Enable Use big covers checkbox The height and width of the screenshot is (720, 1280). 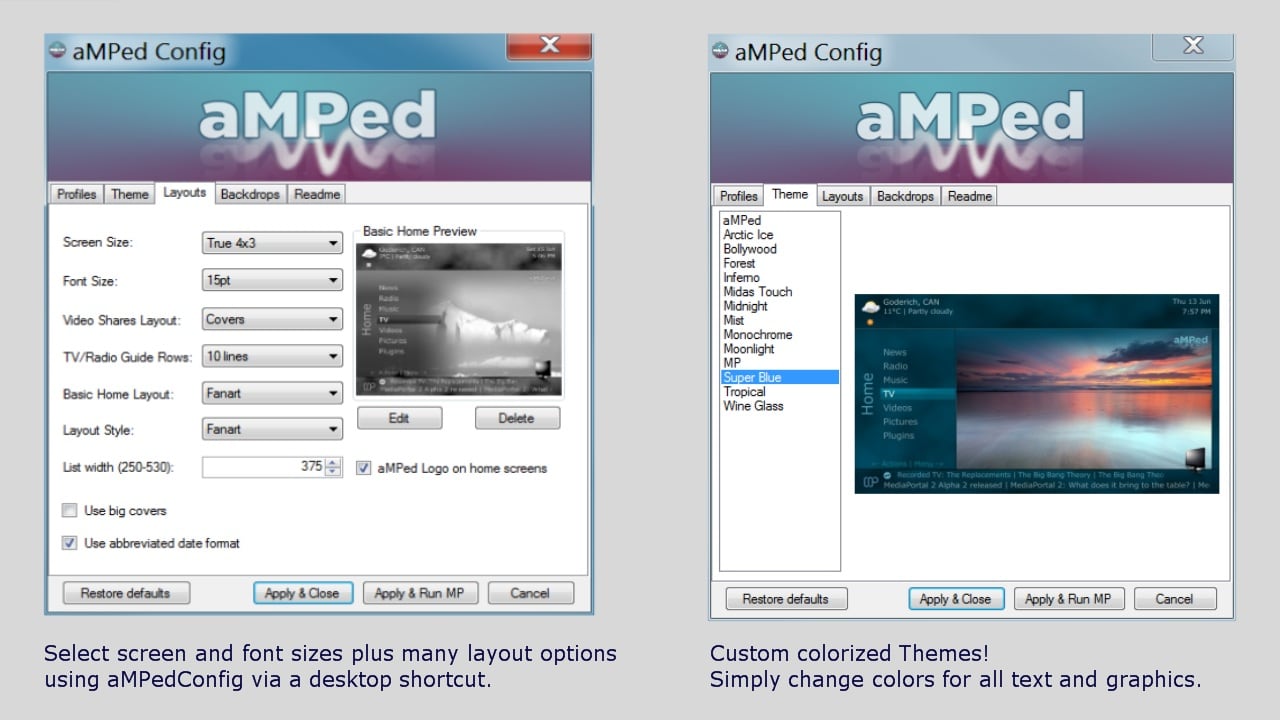click(69, 511)
